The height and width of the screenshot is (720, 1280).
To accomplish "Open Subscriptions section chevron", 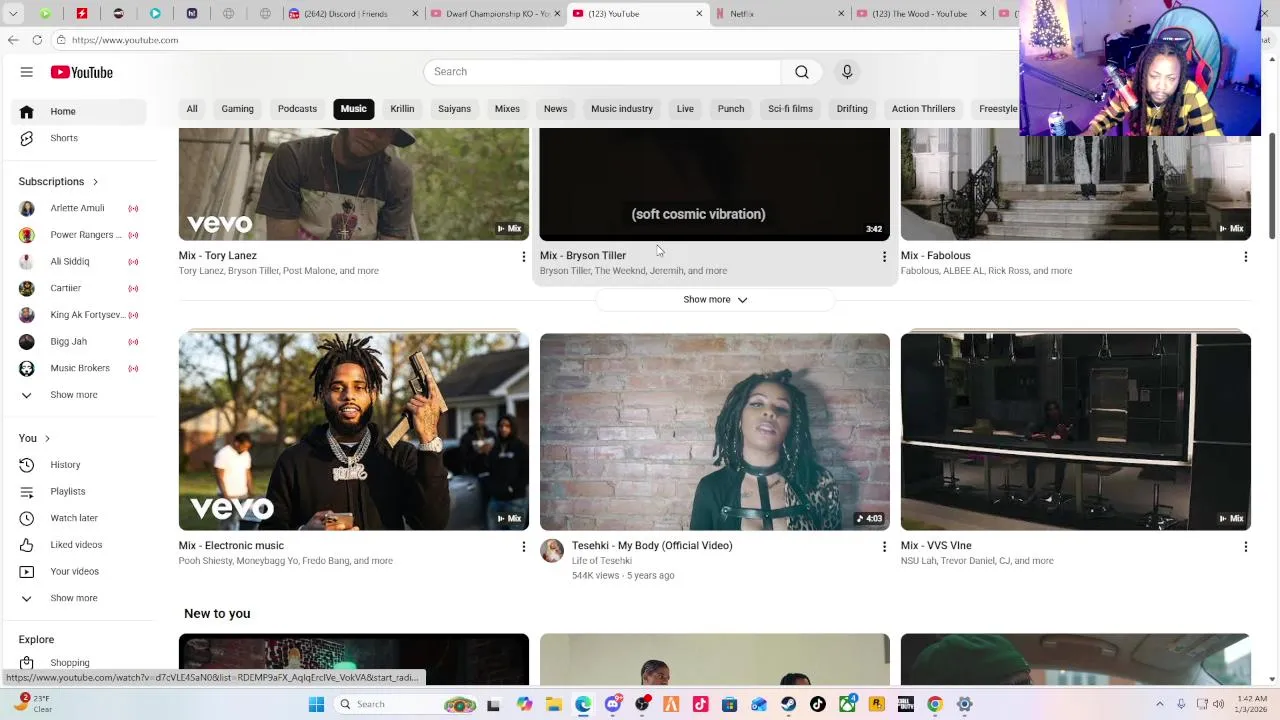I will click(95, 182).
